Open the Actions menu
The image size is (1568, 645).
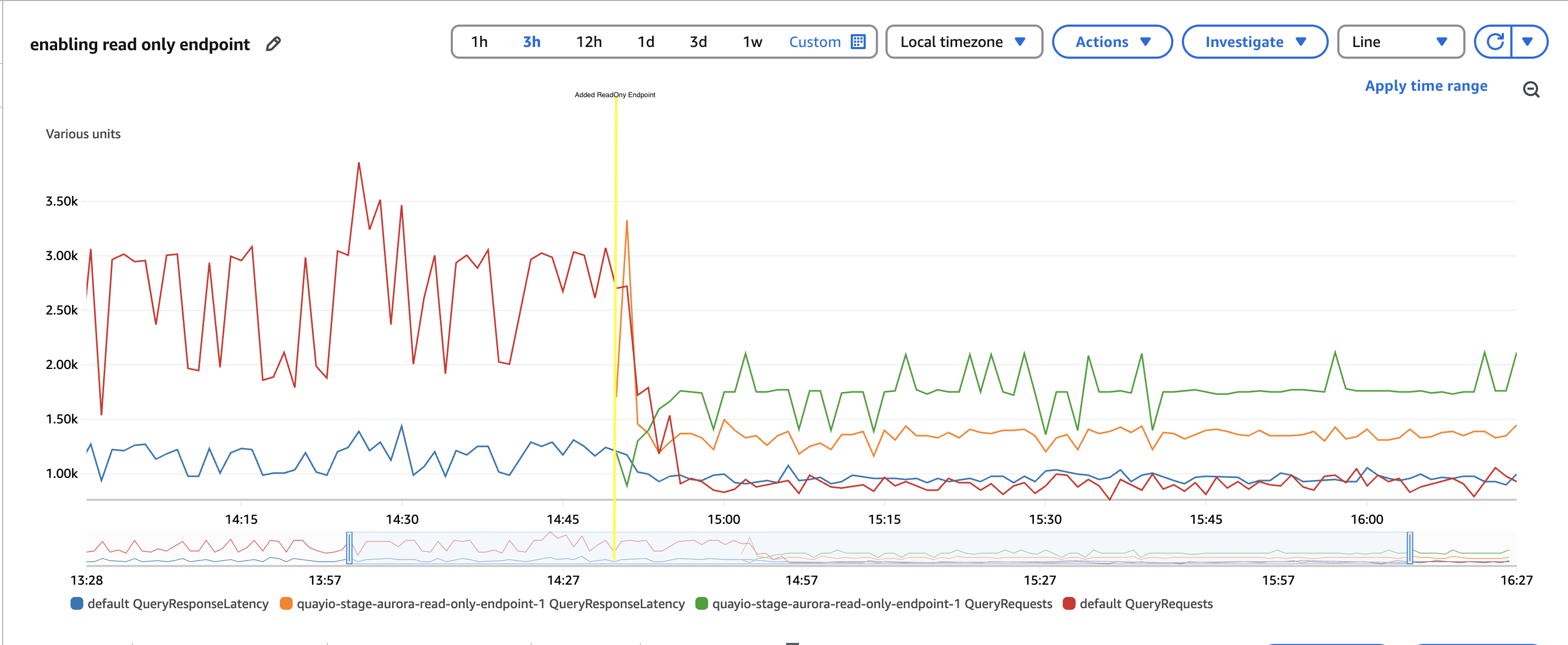[x=1111, y=42]
